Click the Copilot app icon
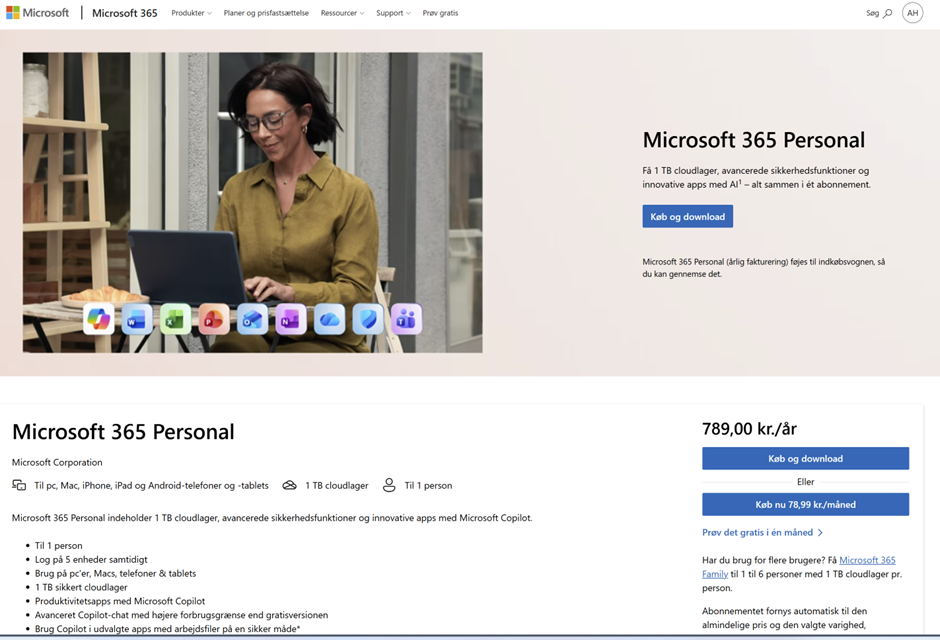 pyautogui.click(x=99, y=319)
